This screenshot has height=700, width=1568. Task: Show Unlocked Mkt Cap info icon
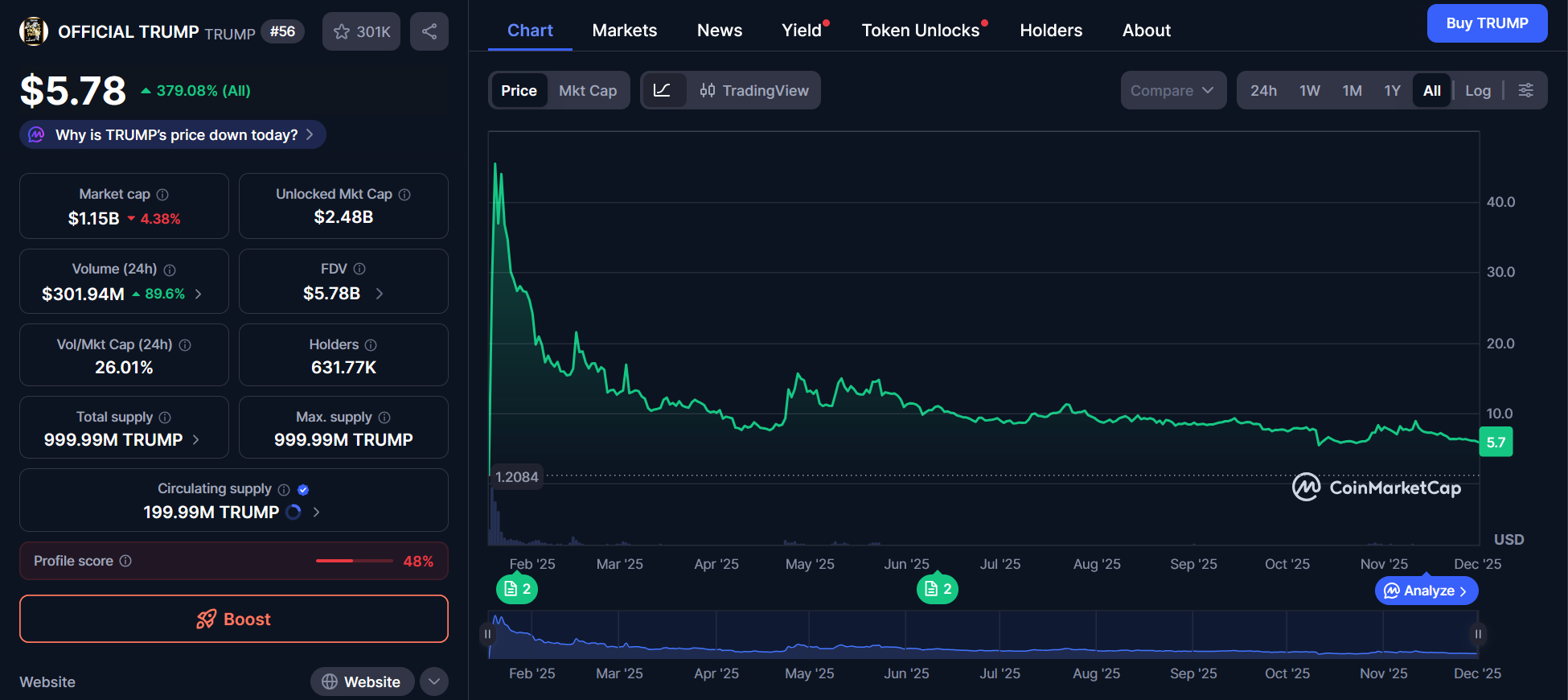pyautogui.click(x=404, y=195)
